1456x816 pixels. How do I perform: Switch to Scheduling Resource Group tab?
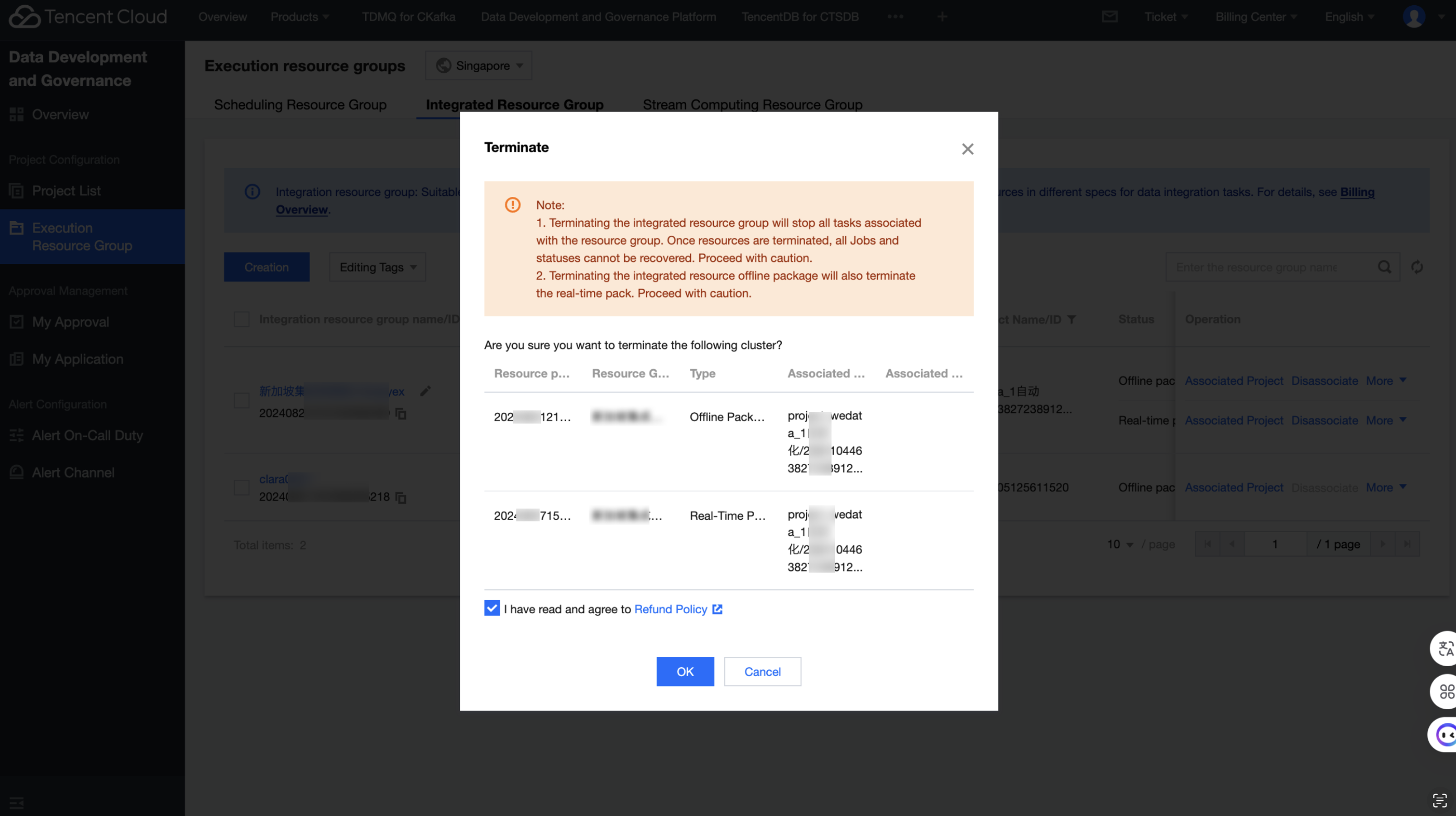[300, 105]
